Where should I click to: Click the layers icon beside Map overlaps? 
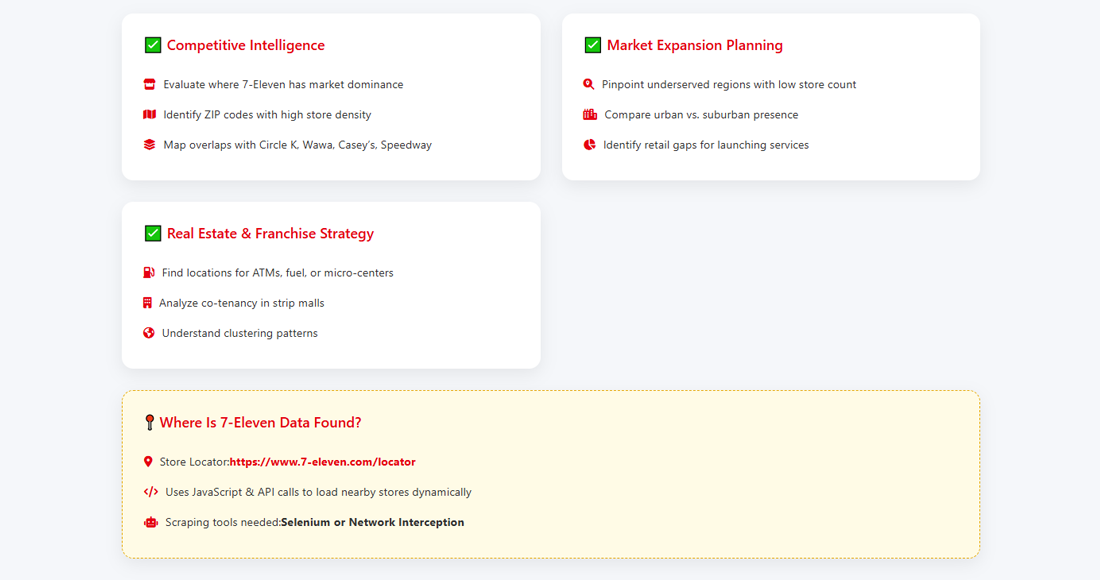[x=150, y=145]
